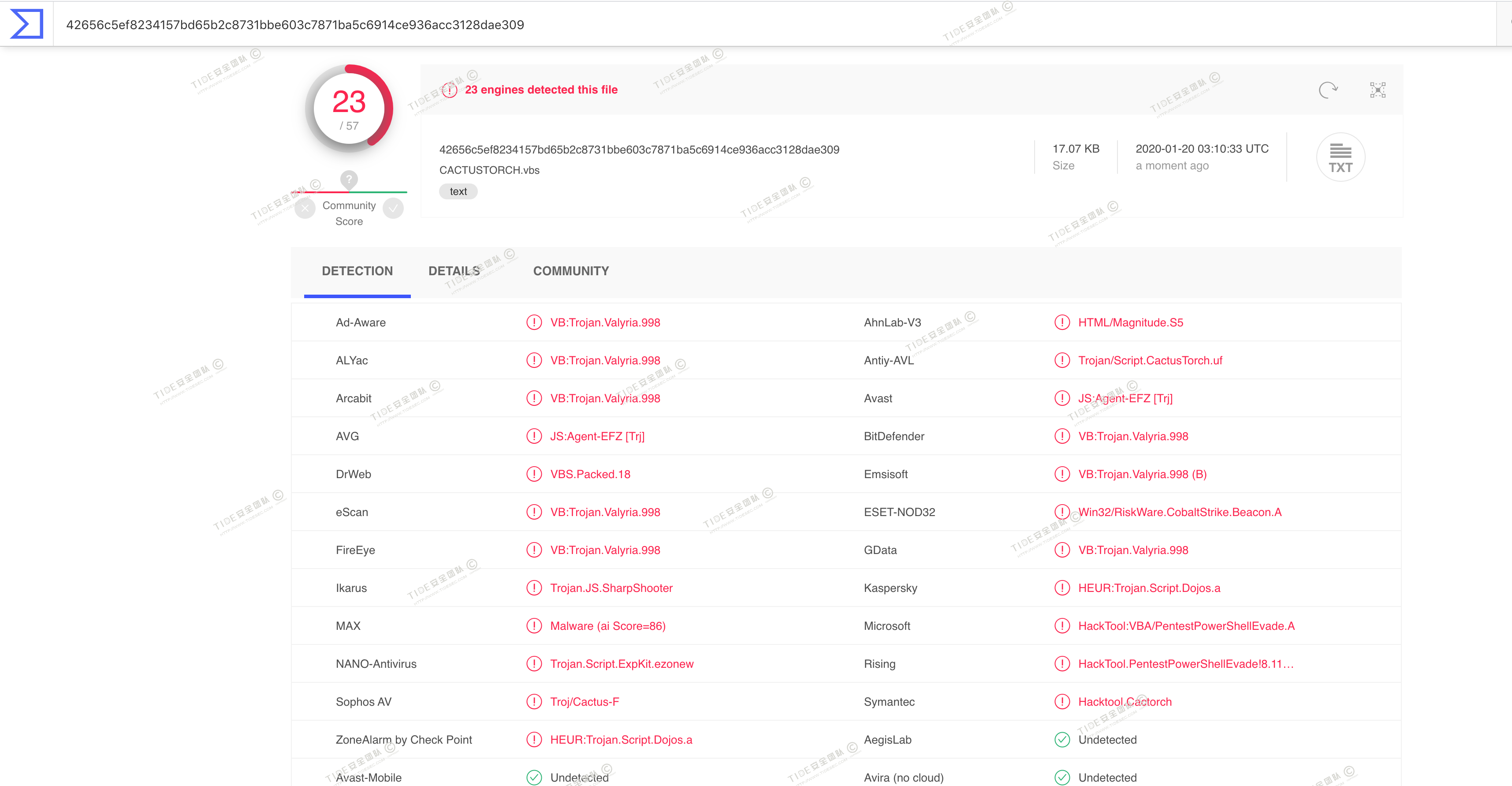Viewport: 1512px width, 786px height.
Task: Vote harmless with the check community button
Action: coord(393,209)
